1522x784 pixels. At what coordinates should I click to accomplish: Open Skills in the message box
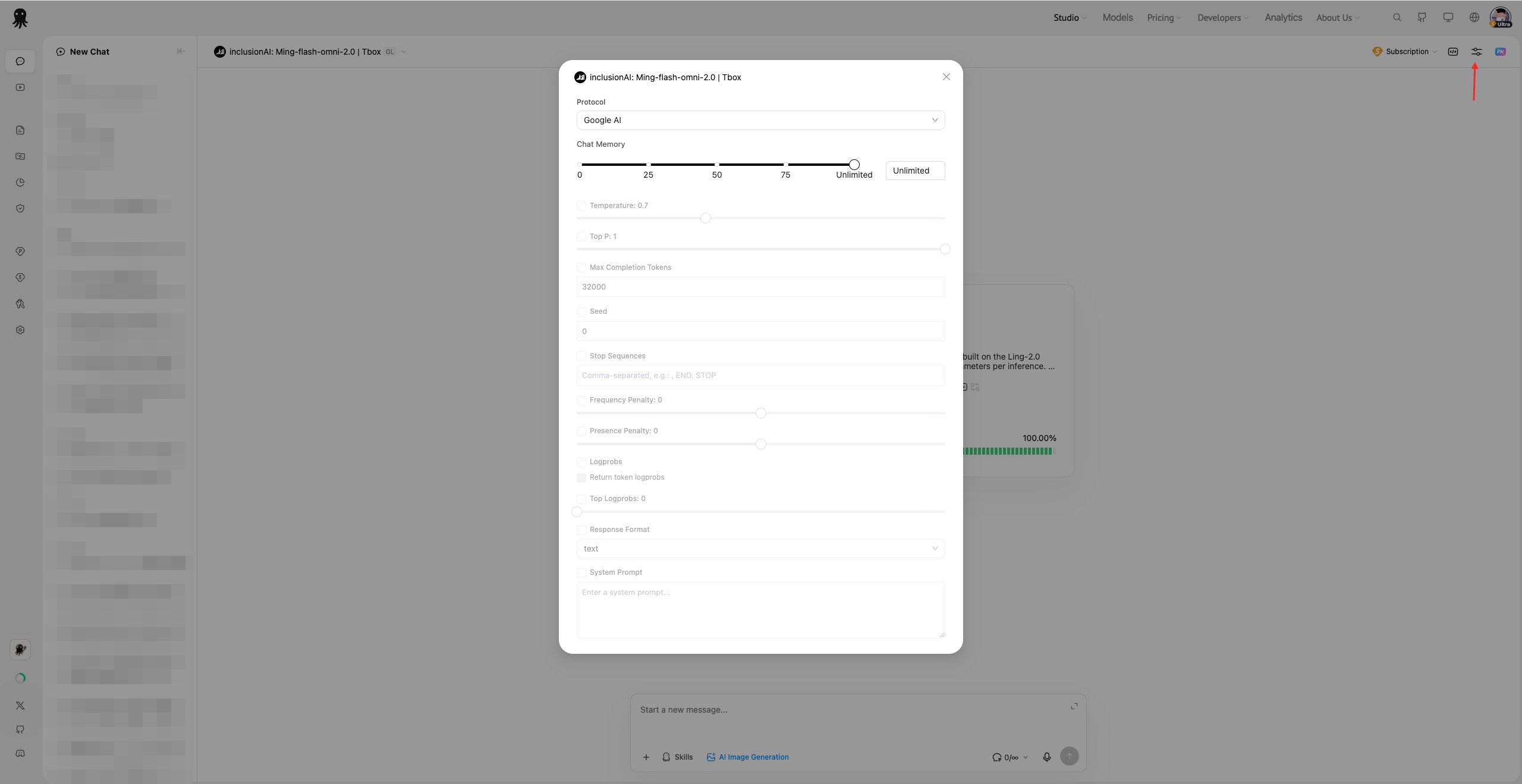coord(677,757)
